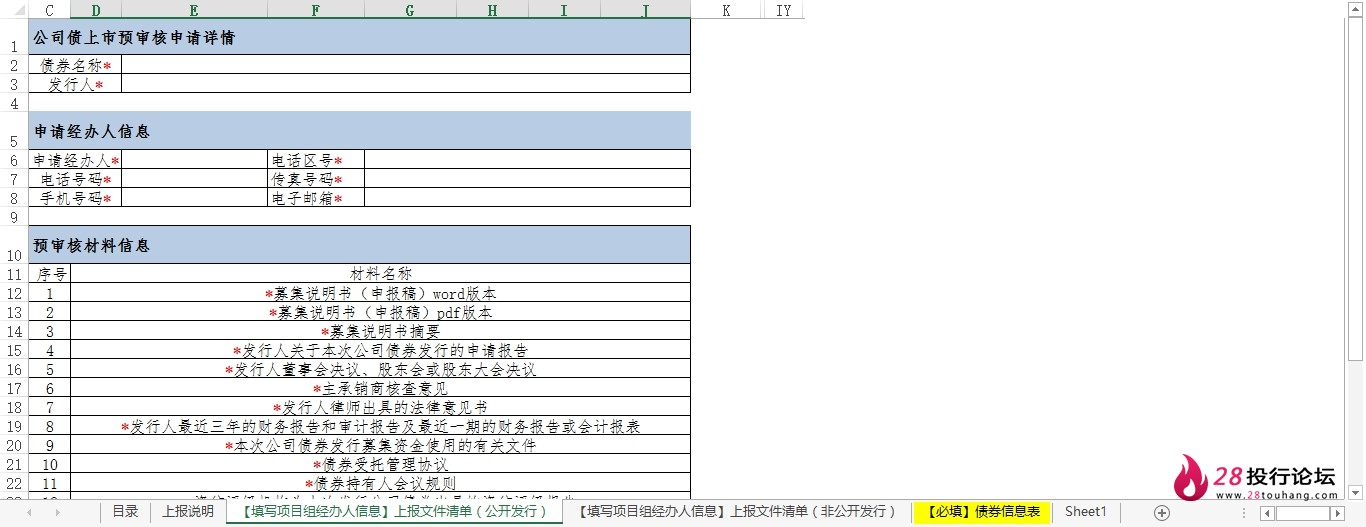Image resolution: width=1366 pixels, height=527 pixels.
Task: Click the empty cell beside 手机号码
Action: coord(194,198)
